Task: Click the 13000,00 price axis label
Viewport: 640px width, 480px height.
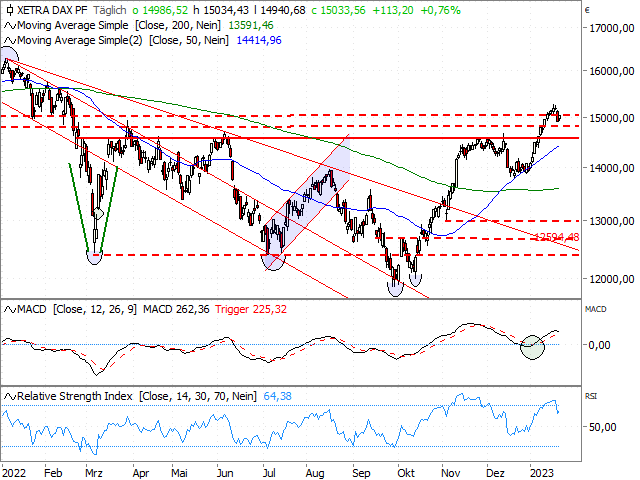Action: pos(611,221)
